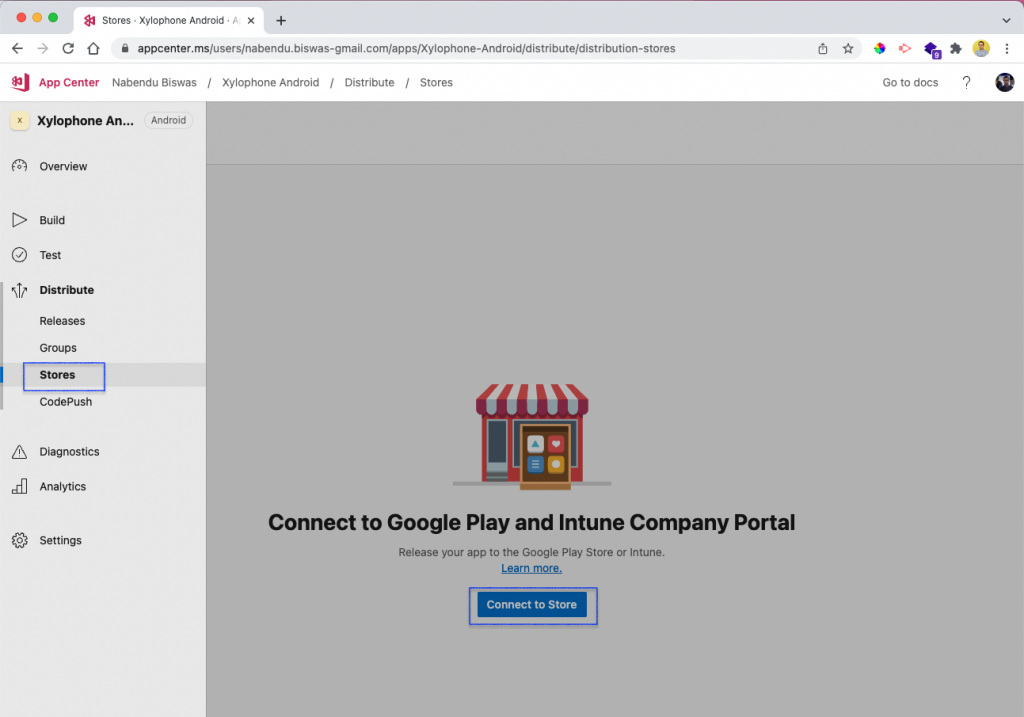Open Settings in sidebar
Viewport: 1024px width, 717px height.
61,541
